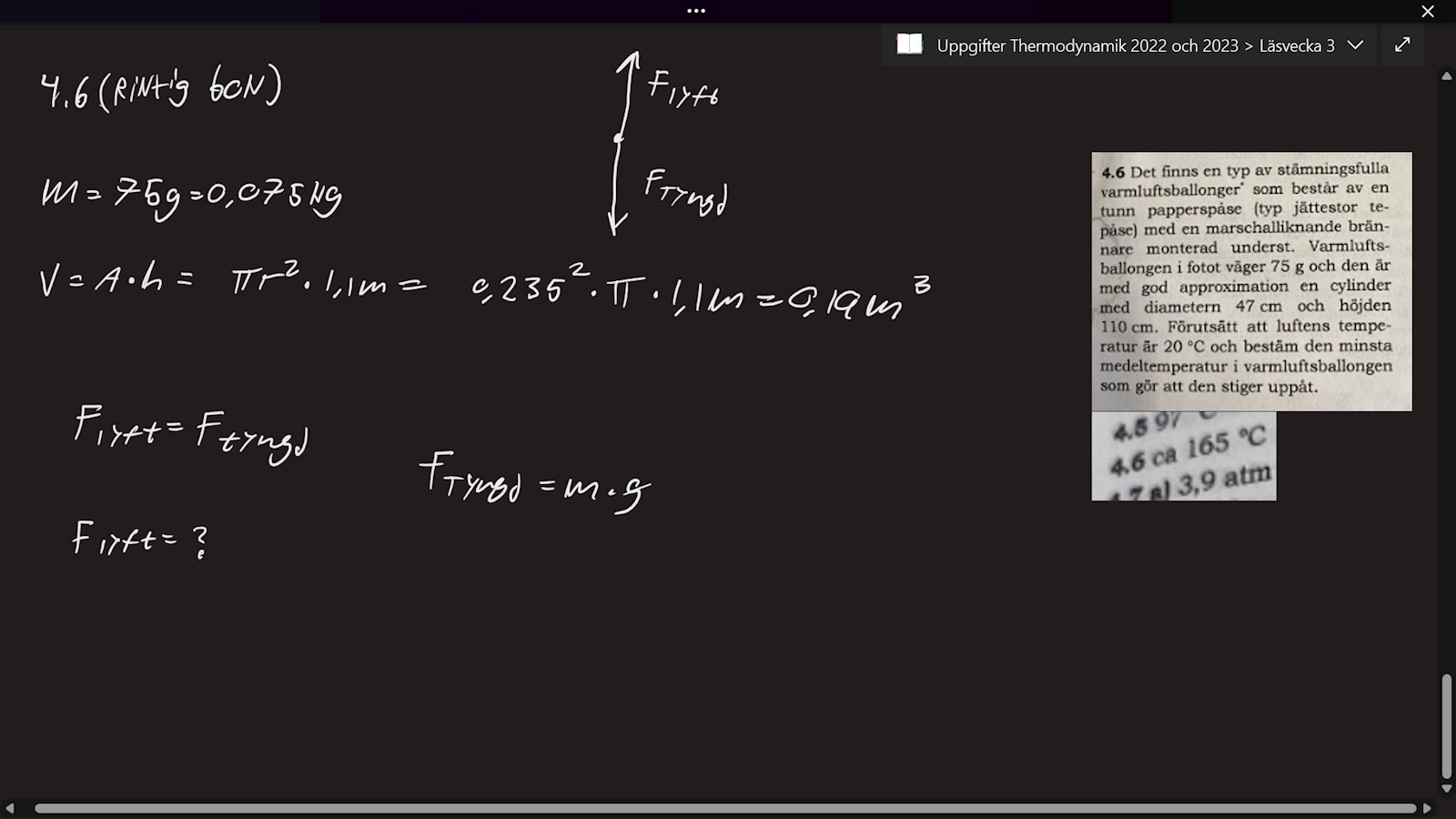The width and height of the screenshot is (1456, 819).
Task: Click the vertical scrollbar down arrow
Action: [x=1446, y=788]
